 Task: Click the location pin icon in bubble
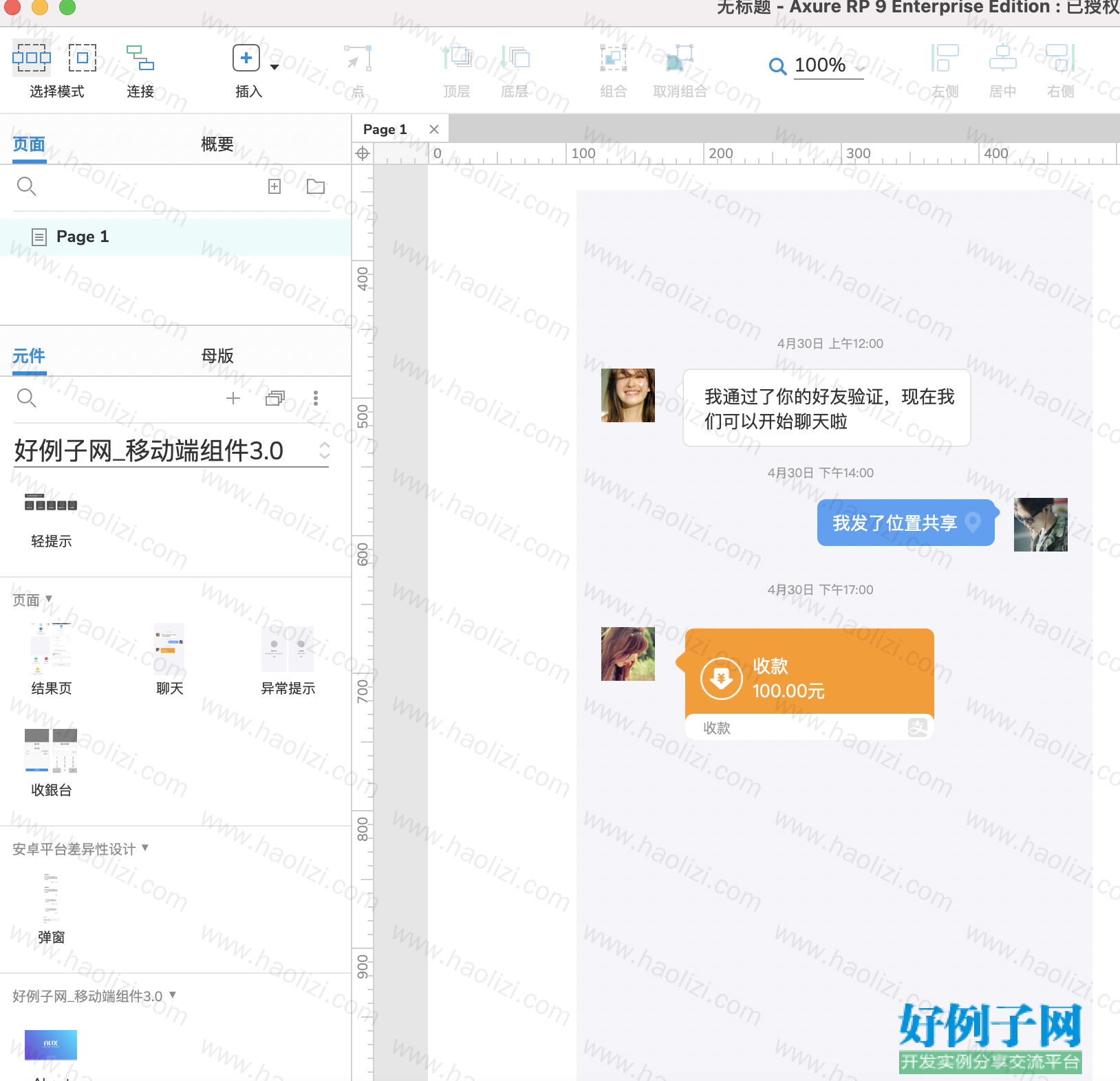click(973, 523)
